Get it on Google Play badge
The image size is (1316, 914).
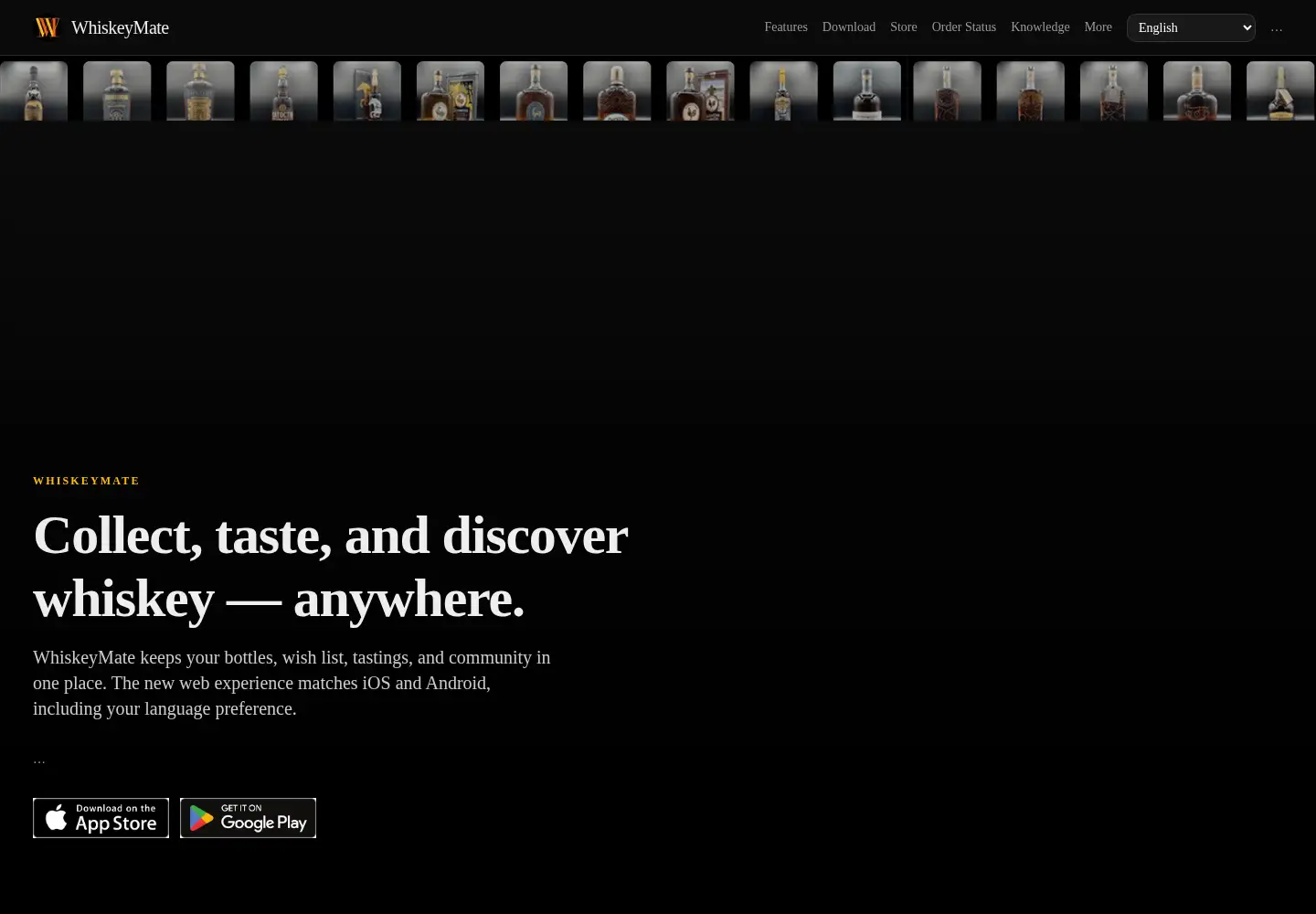(248, 818)
